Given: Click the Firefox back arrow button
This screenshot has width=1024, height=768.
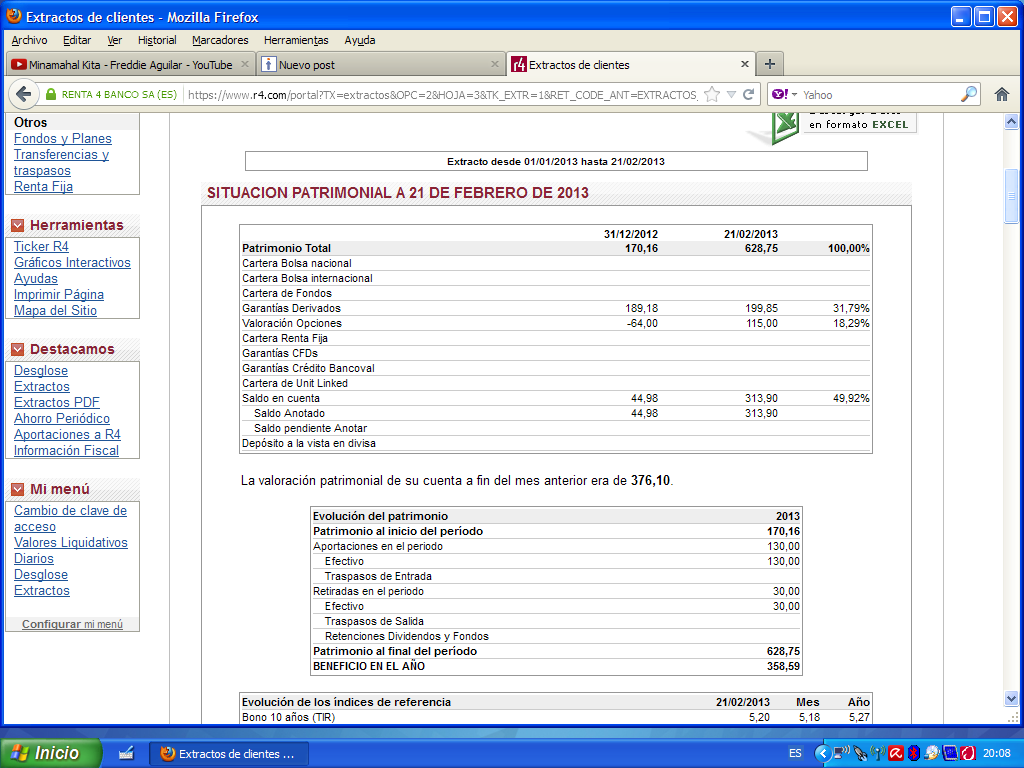Looking at the screenshot, I should (23, 94).
